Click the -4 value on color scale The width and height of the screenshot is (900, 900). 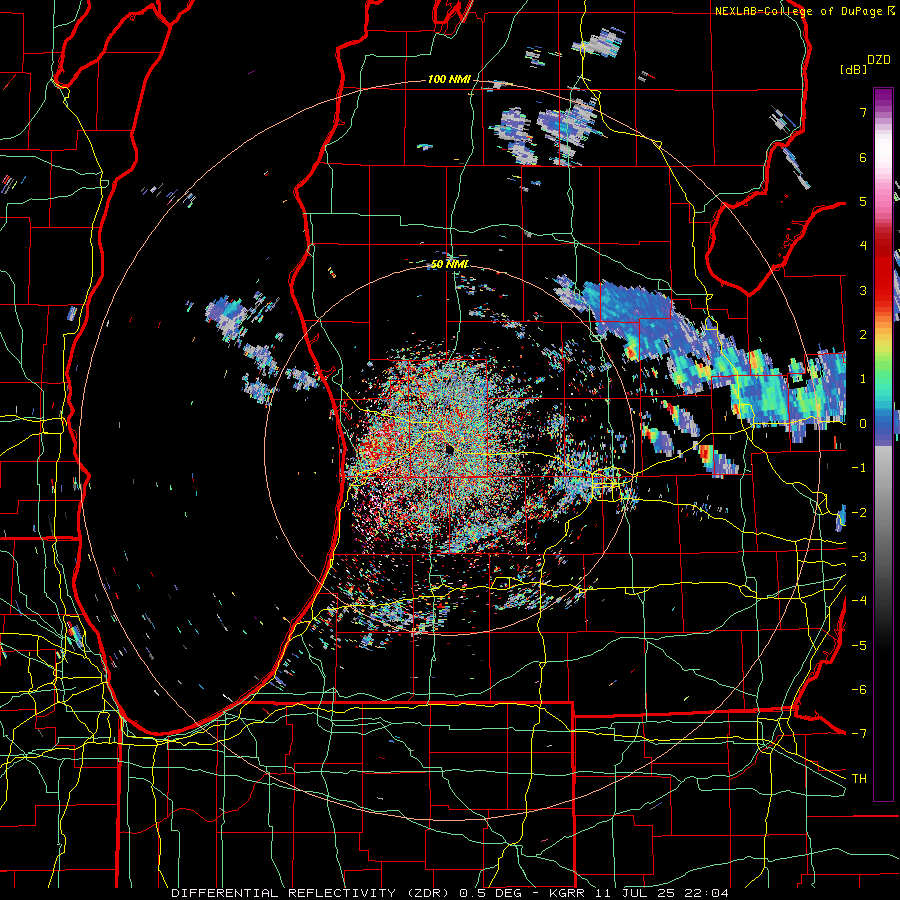859,601
